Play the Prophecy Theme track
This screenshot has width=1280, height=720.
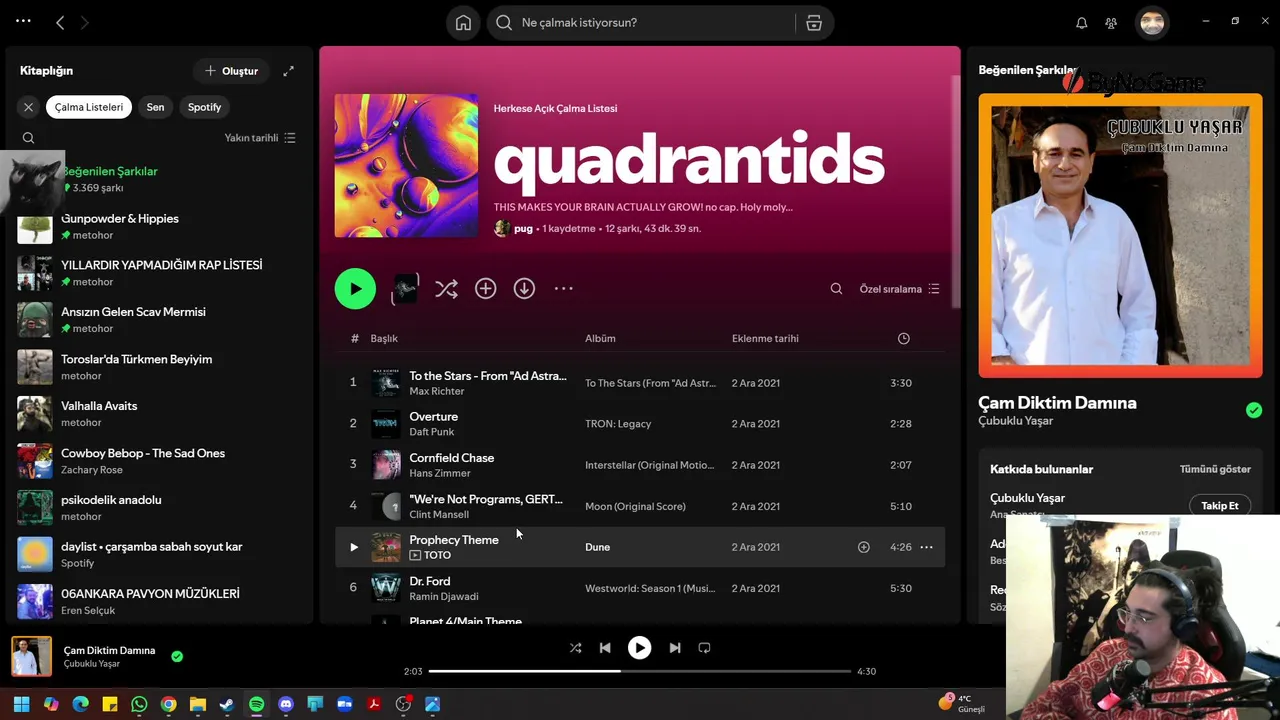tap(353, 547)
